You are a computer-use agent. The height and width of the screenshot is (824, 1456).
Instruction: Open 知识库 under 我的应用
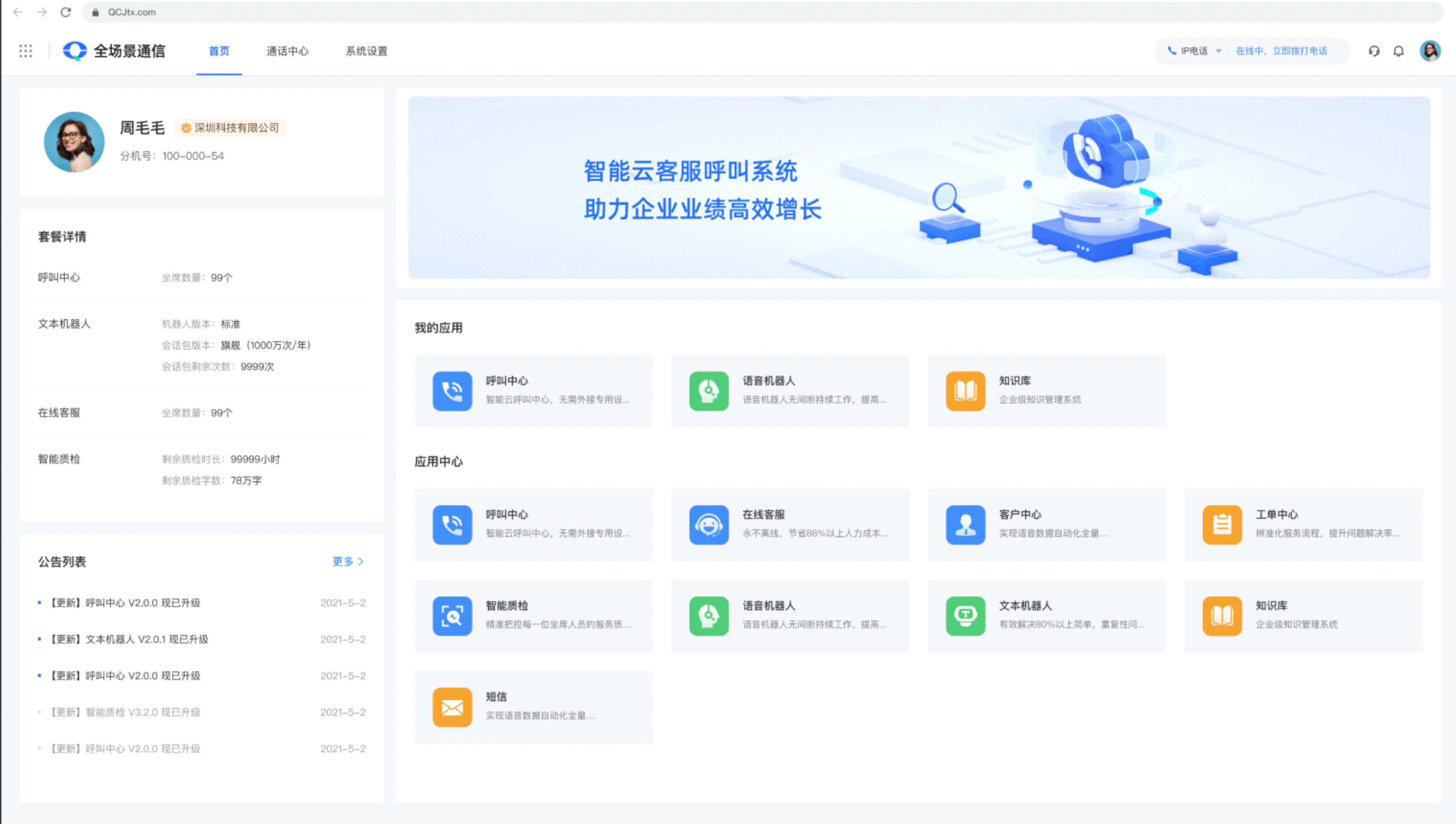965,390
